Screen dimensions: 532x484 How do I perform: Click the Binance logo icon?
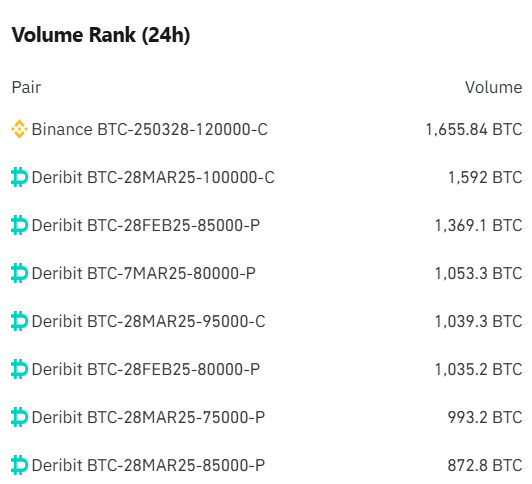[19, 129]
